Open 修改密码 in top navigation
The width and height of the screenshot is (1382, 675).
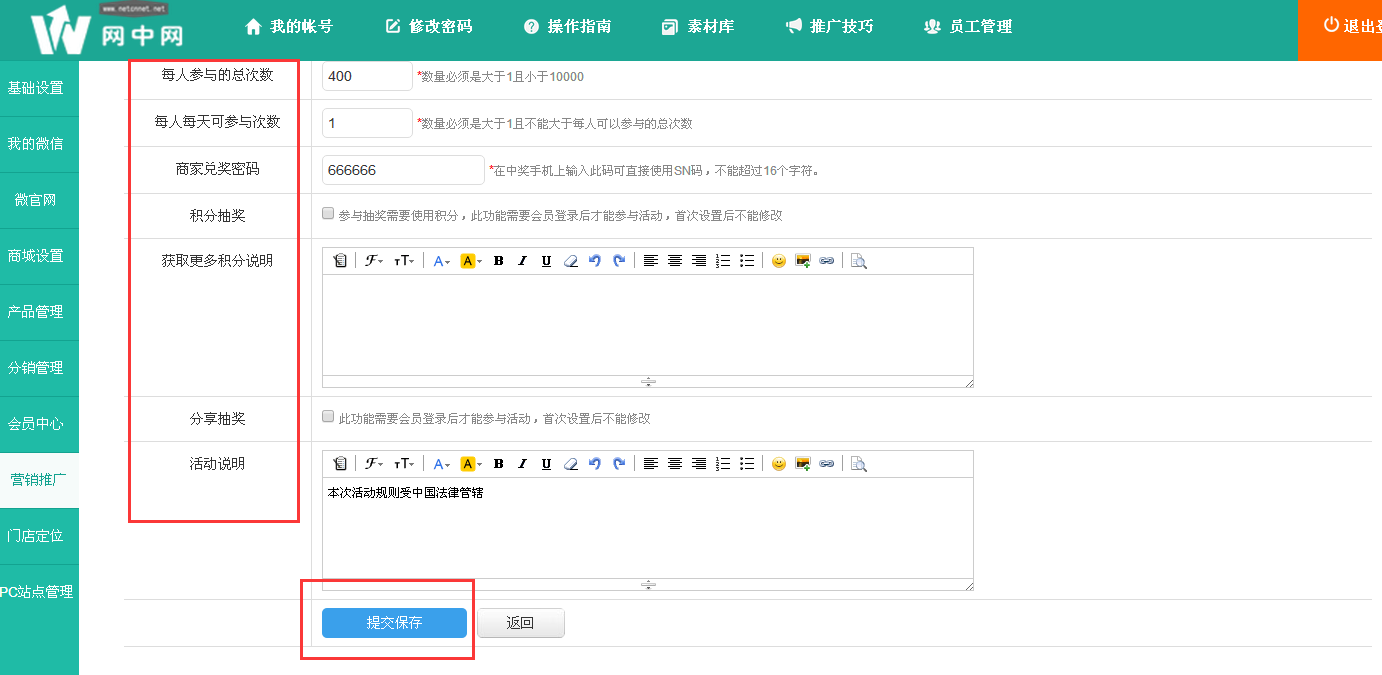pyautogui.click(x=428, y=27)
